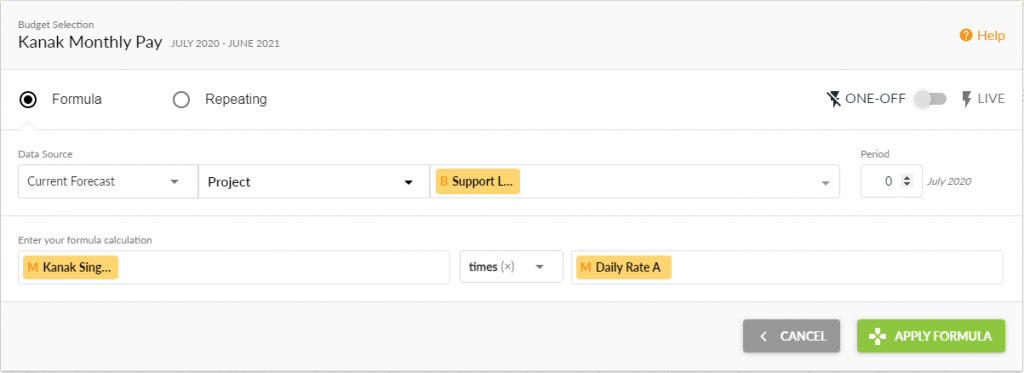Click the Apply Formula cross-arrows icon
Viewport: 1024px width, 373px height.
[x=877, y=336]
